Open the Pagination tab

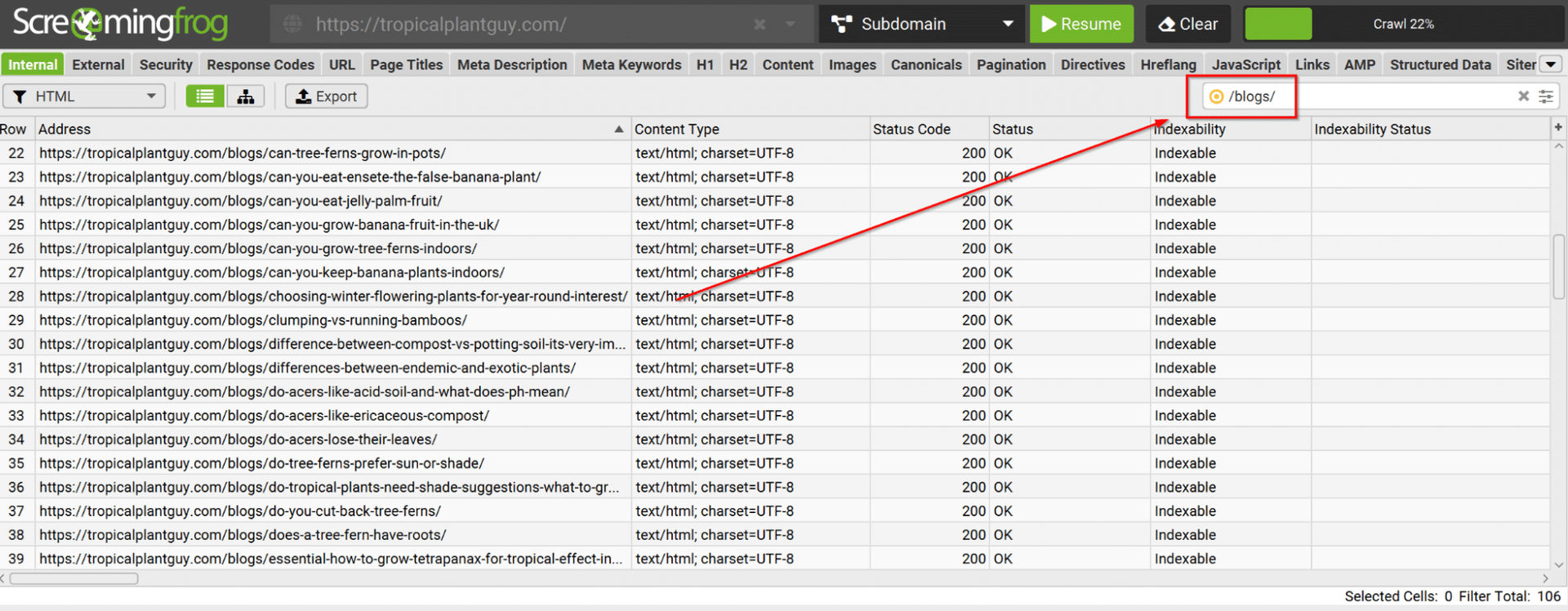pyautogui.click(x=1011, y=65)
